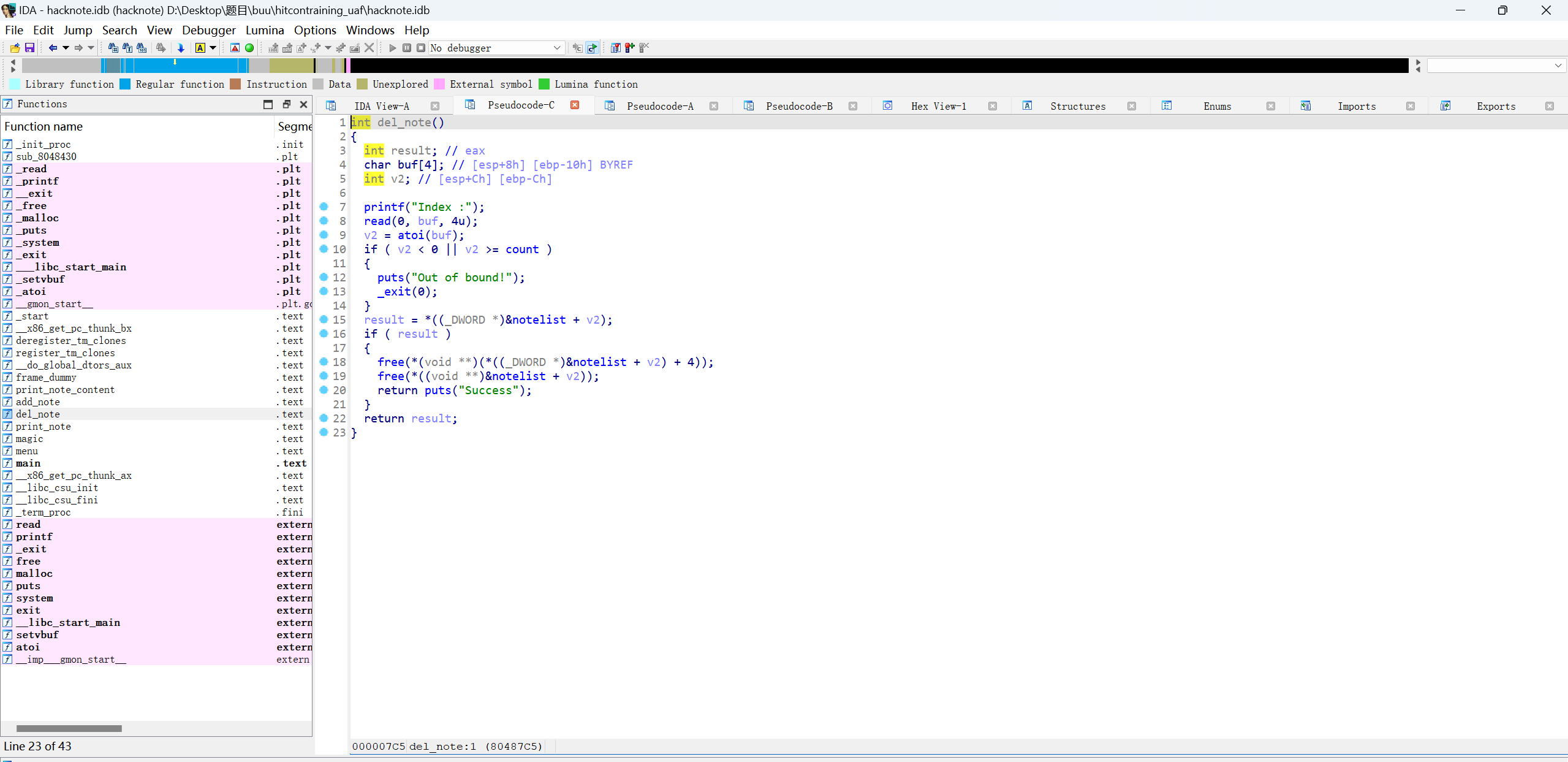Click the convert to string icon
This screenshot has width=1568, height=762.
point(301,48)
